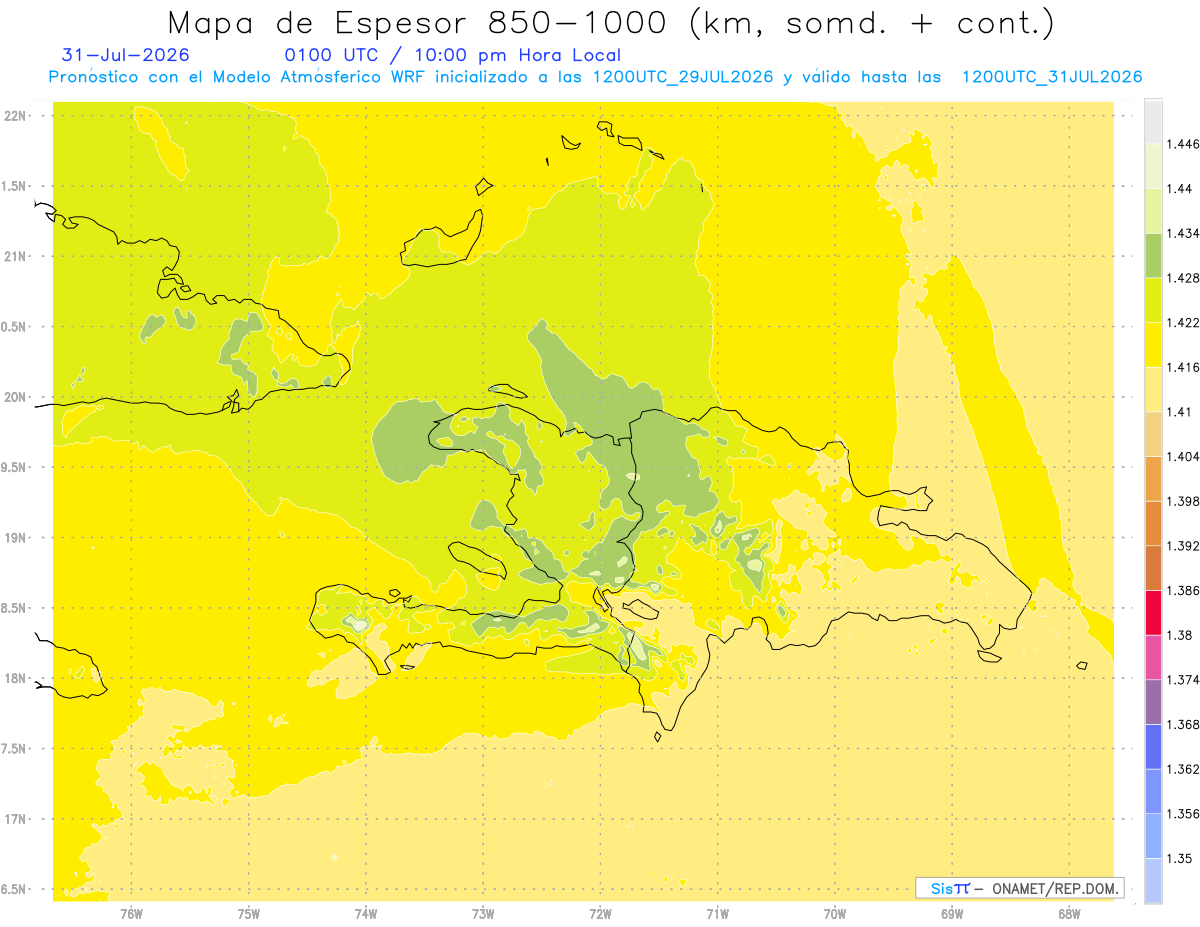Click the longitude label "74W"
The width and height of the screenshot is (1200, 927).
[x=365, y=913]
